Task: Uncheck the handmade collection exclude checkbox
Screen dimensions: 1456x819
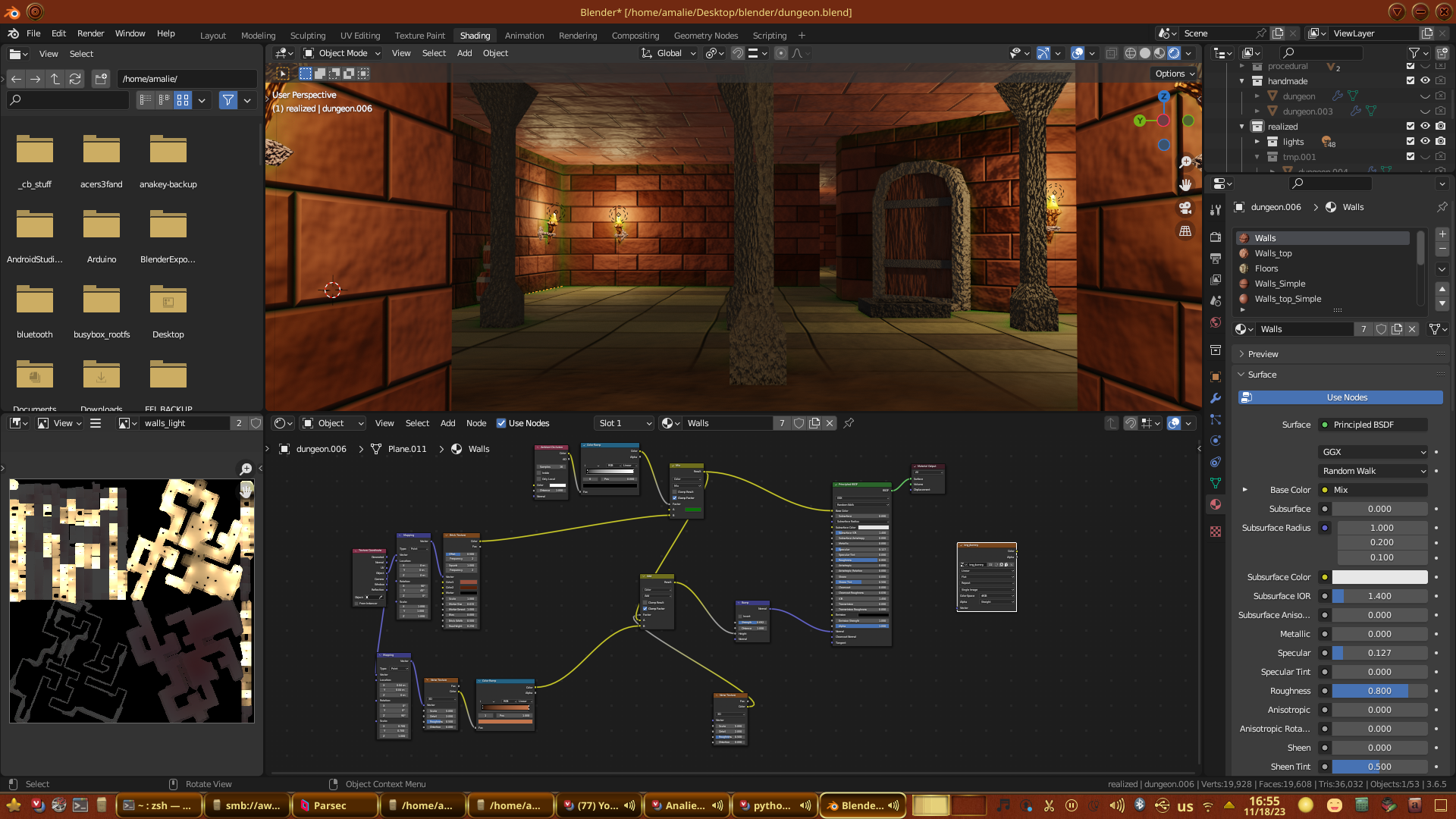Action: pyautogui.click(x=1410, y=81)
